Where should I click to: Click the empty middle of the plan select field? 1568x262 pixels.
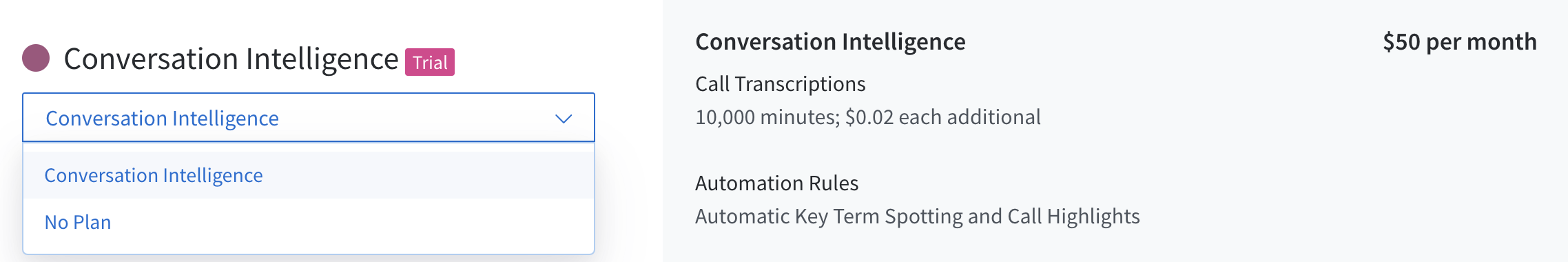pos(413,118)
